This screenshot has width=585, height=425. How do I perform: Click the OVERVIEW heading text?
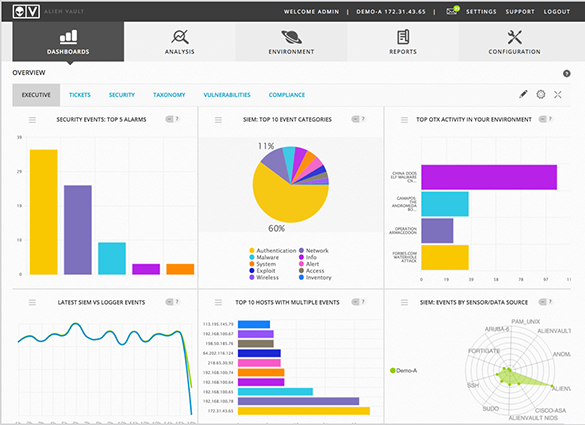(29, 73)
